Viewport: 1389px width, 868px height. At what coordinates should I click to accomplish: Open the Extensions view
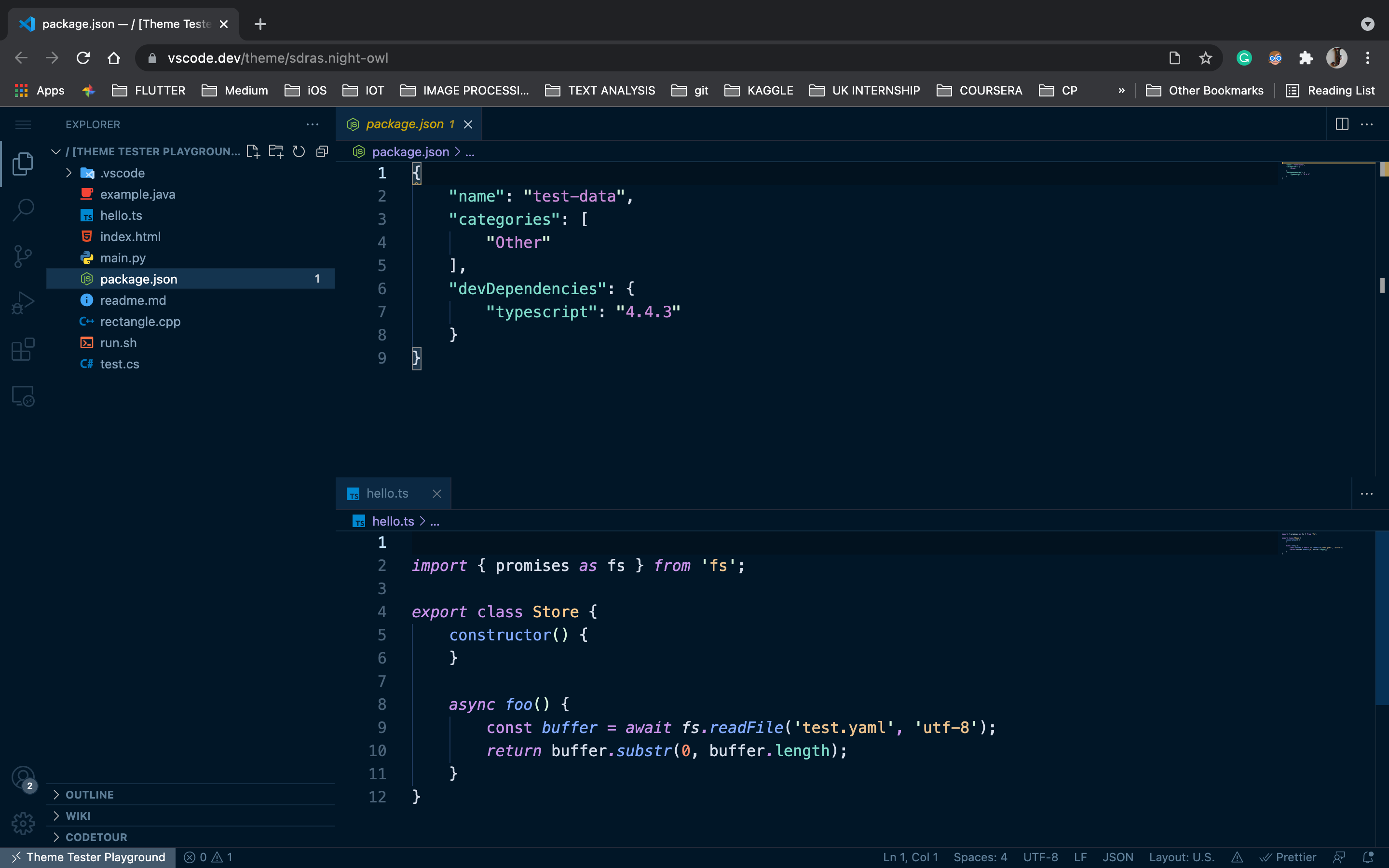[x=23, y=349]
